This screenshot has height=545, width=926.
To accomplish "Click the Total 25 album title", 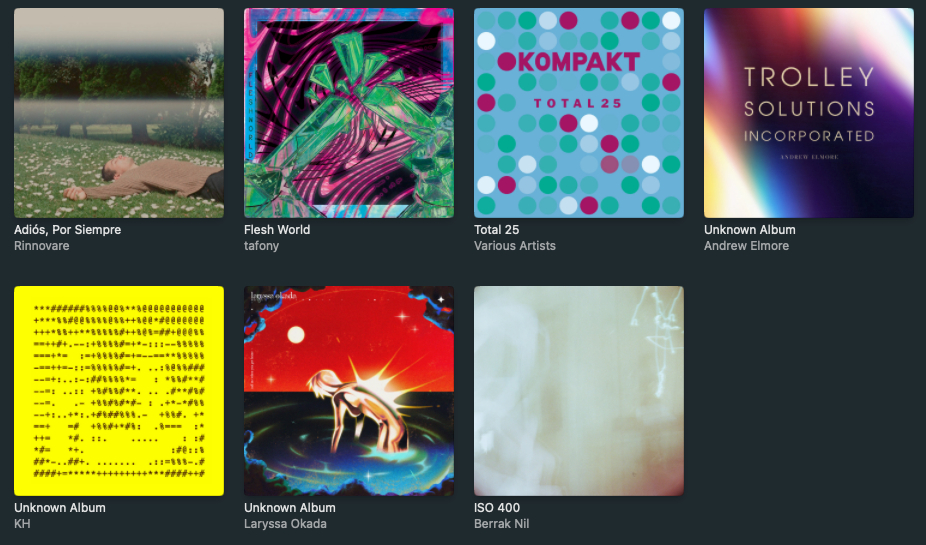I will click(497, 230).
